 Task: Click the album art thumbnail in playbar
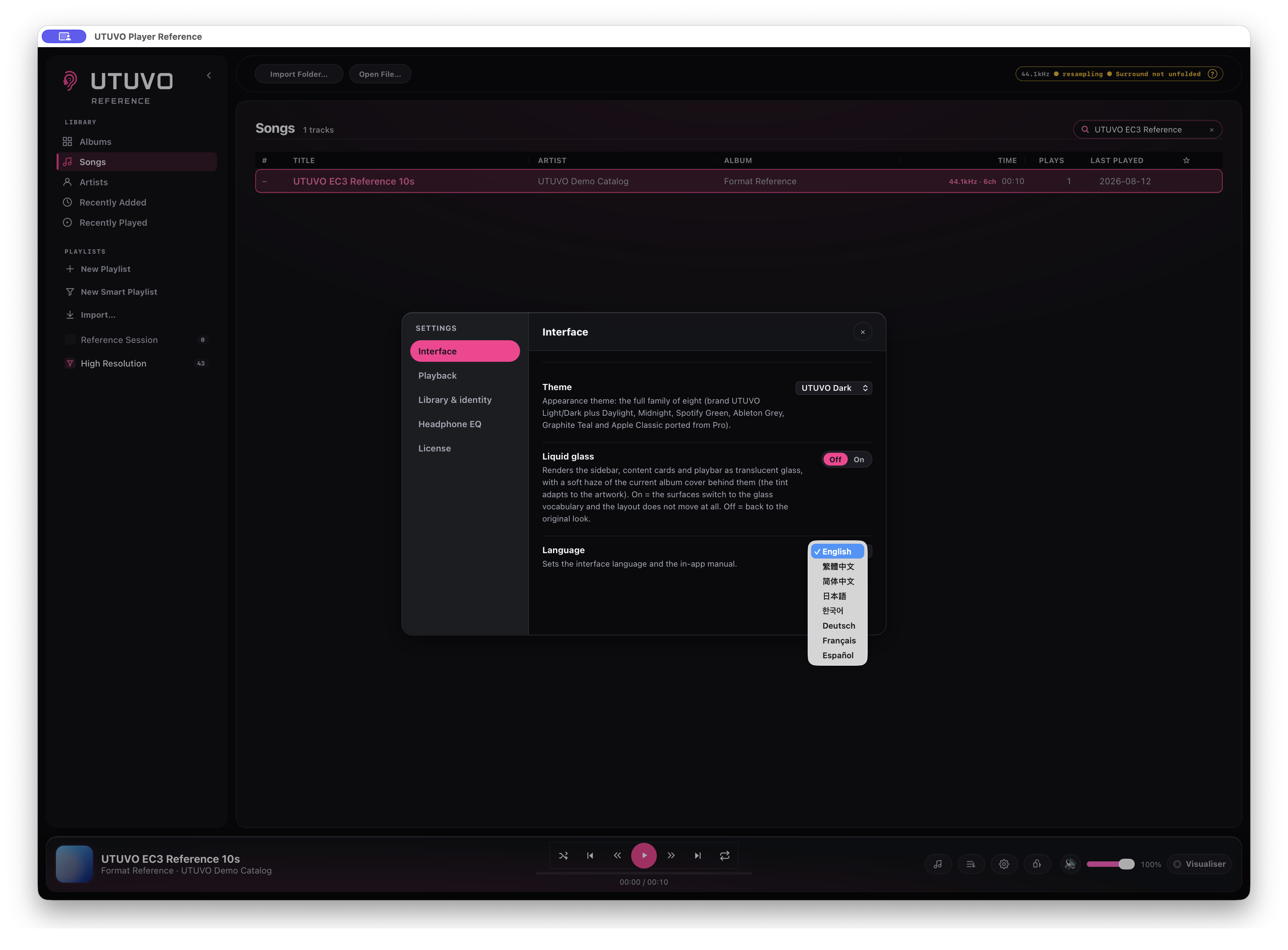74,864
